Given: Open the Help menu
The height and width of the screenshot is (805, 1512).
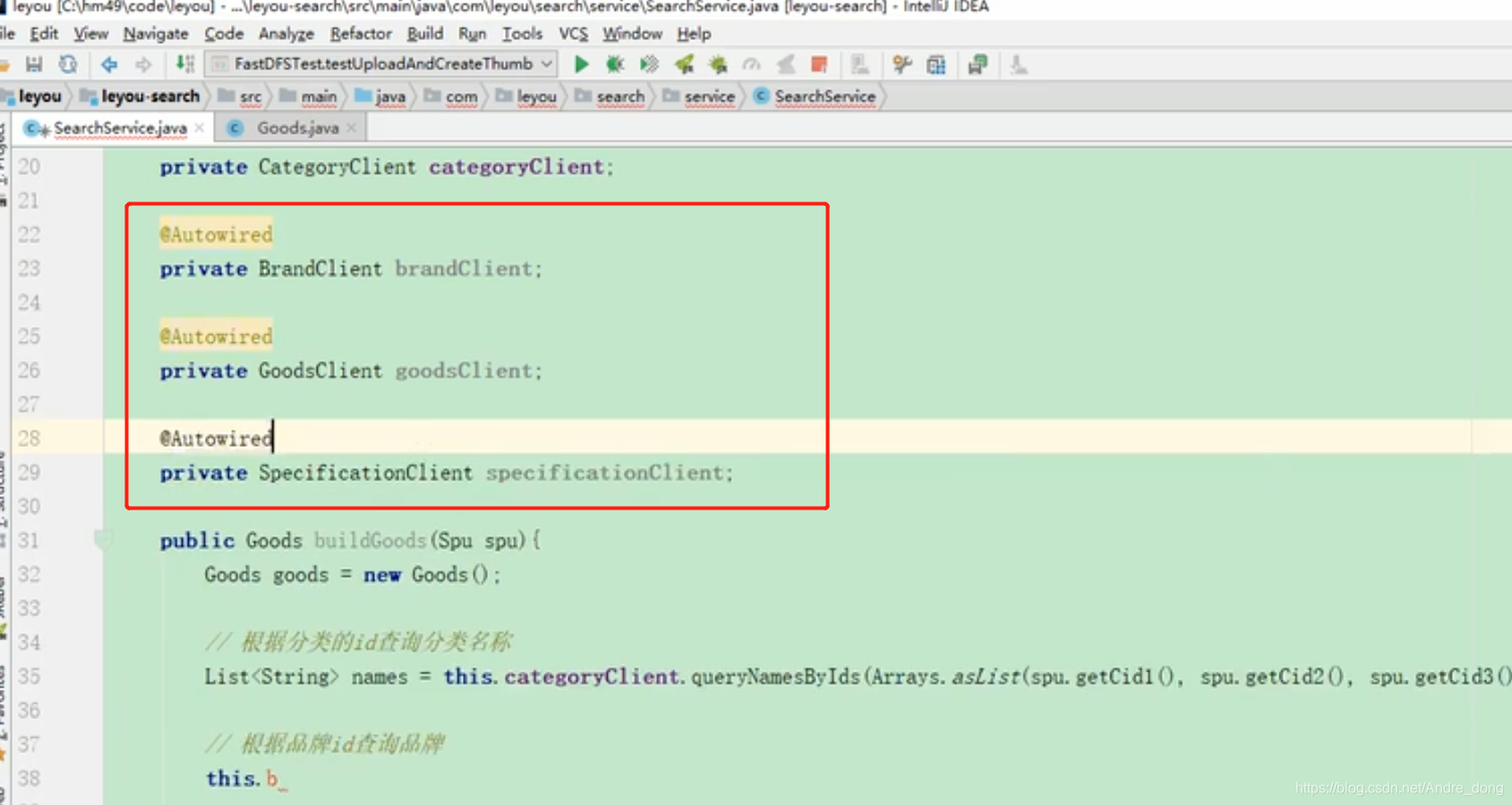Looking at the screenshot, I should click(694, 34).
